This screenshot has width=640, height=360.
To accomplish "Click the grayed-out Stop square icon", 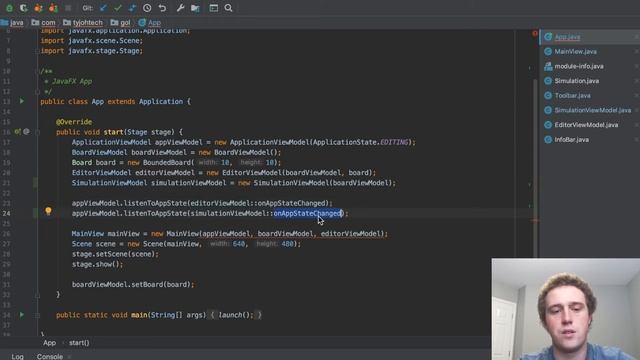I will [x=68, y=8].
